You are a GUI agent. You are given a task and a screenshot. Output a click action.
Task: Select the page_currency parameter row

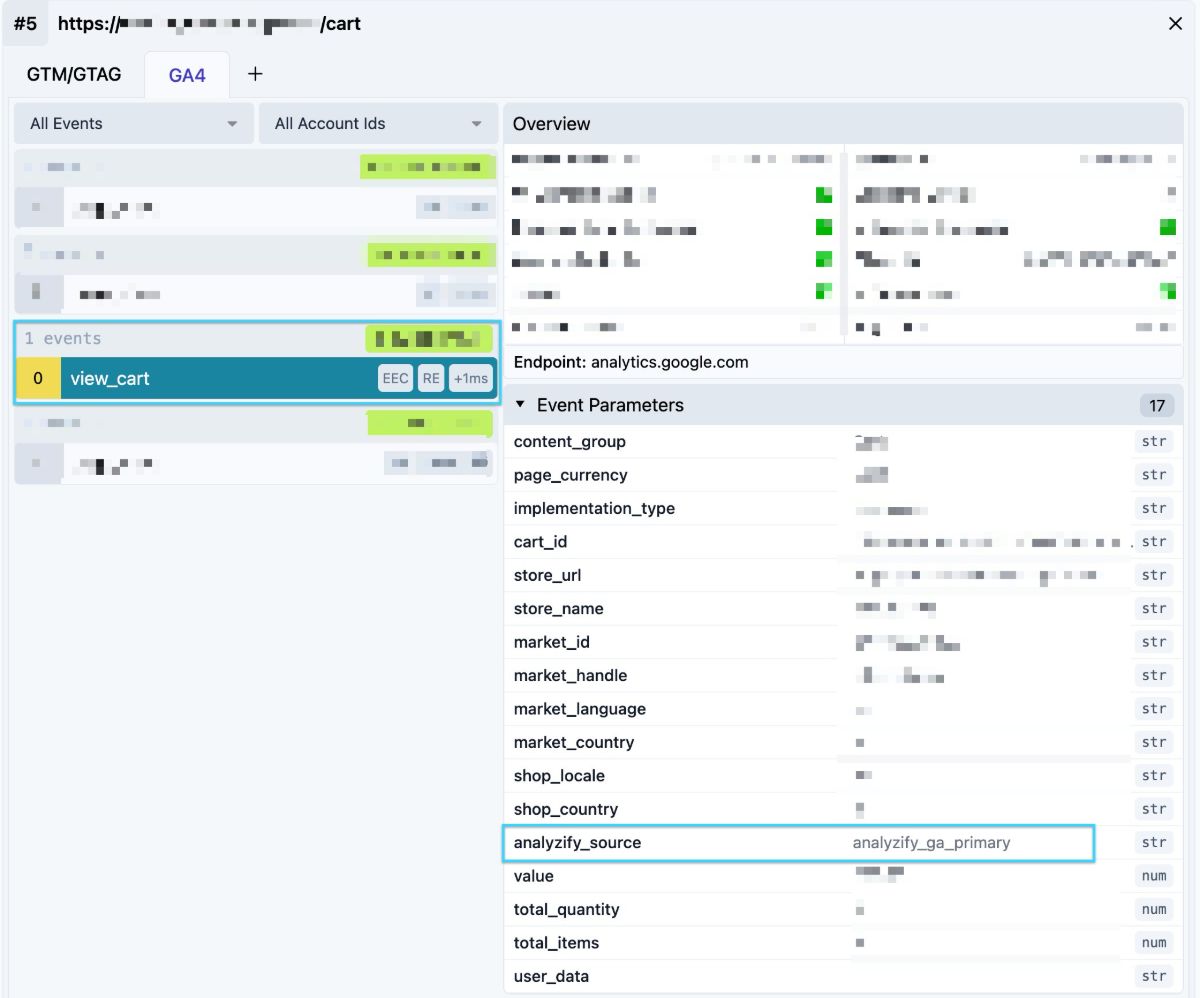843,475
